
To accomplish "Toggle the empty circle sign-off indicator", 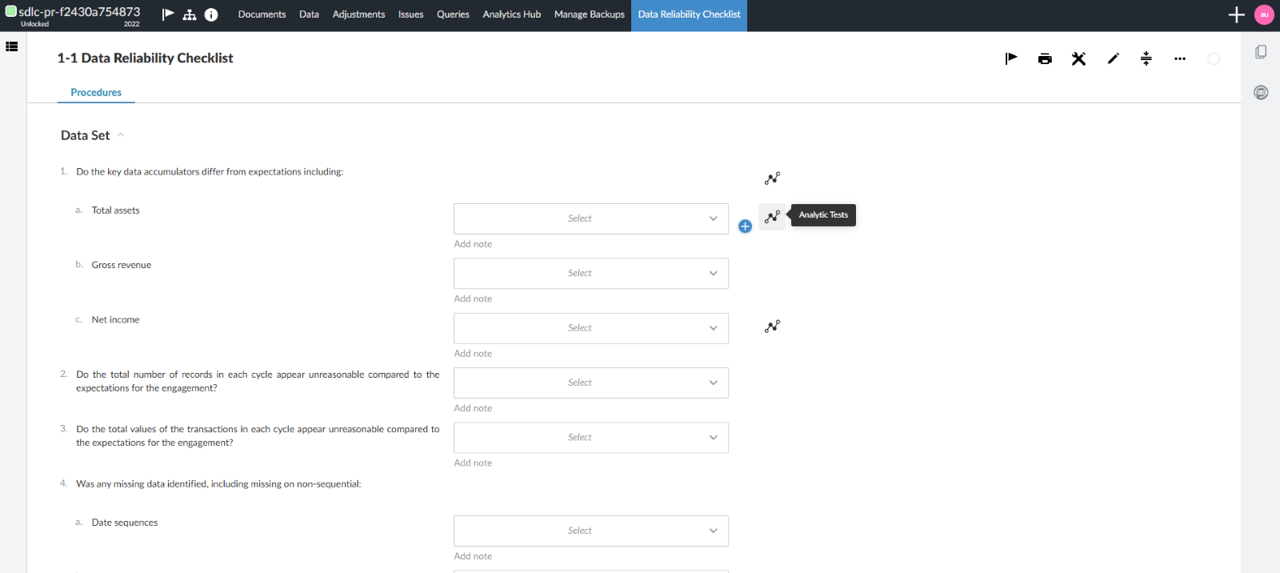I will click(x=1213, y=59).
